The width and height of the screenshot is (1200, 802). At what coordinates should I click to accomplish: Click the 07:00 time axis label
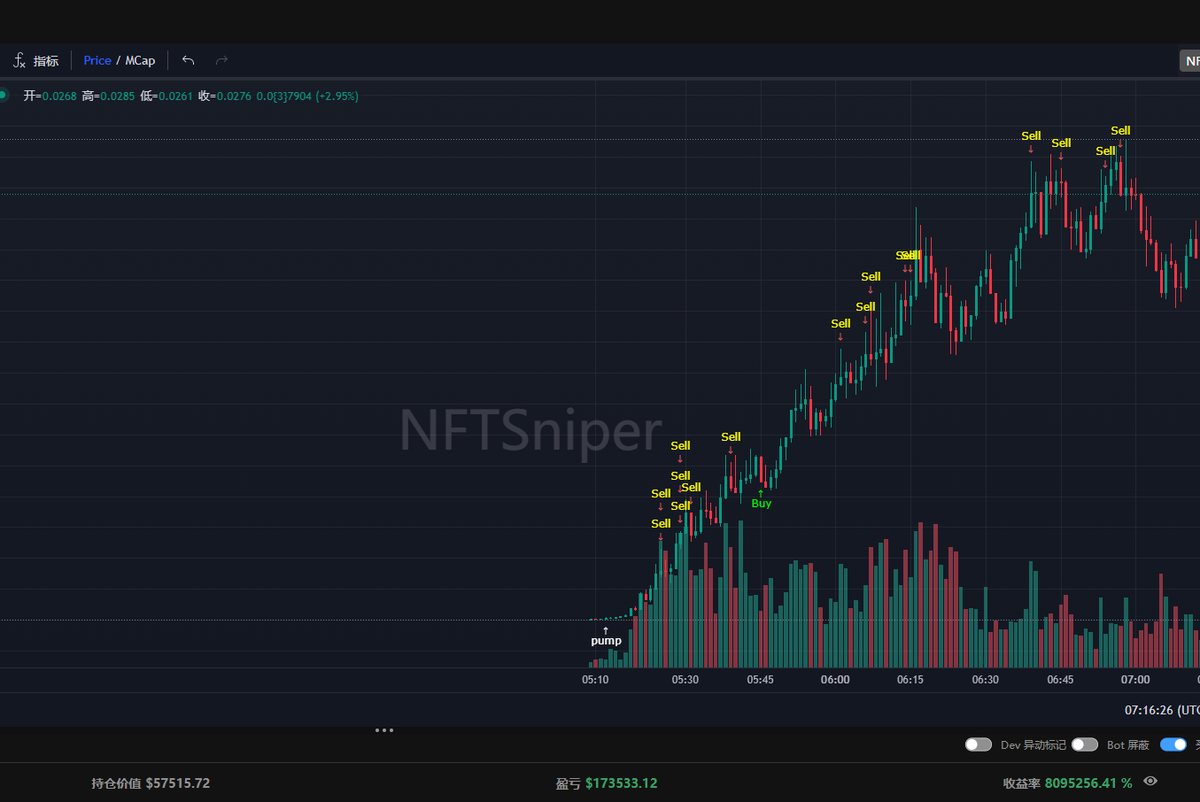[1135, 680]
